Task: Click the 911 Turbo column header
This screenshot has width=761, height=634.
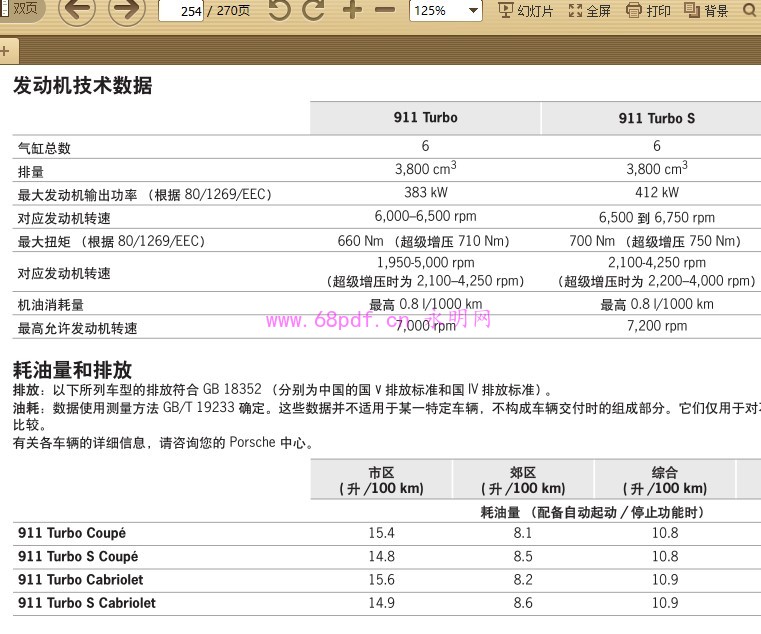Action: coord(425,118)
